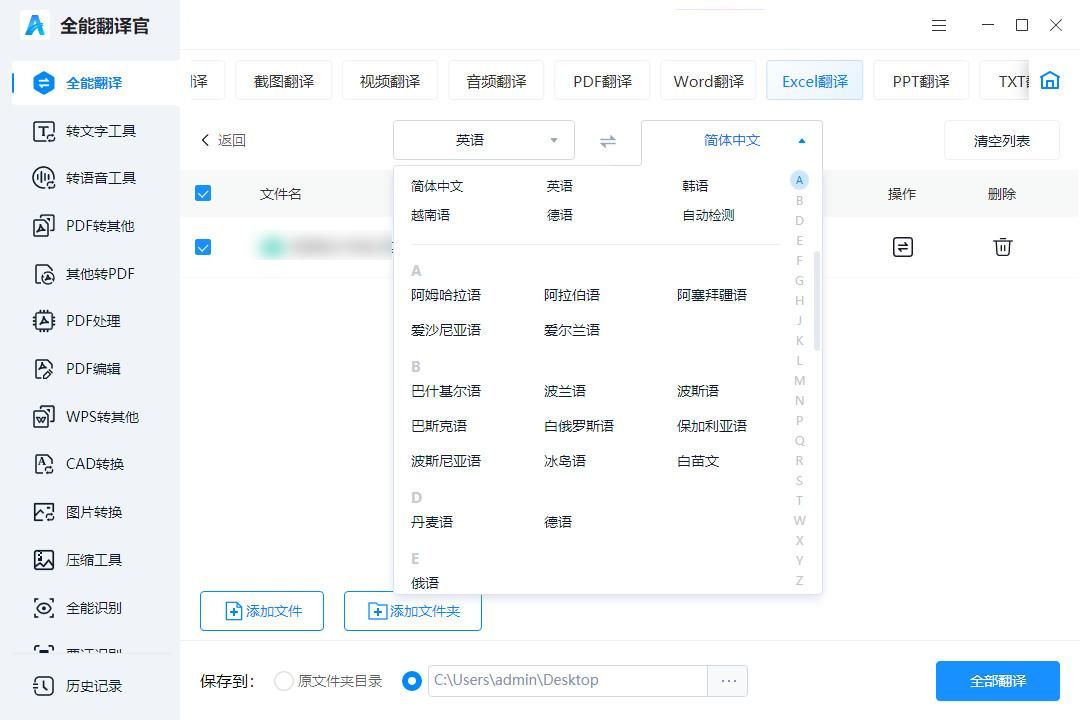Uncheck the file row checkbox
Screen dimensions: 1080x720
pos(203,247)
